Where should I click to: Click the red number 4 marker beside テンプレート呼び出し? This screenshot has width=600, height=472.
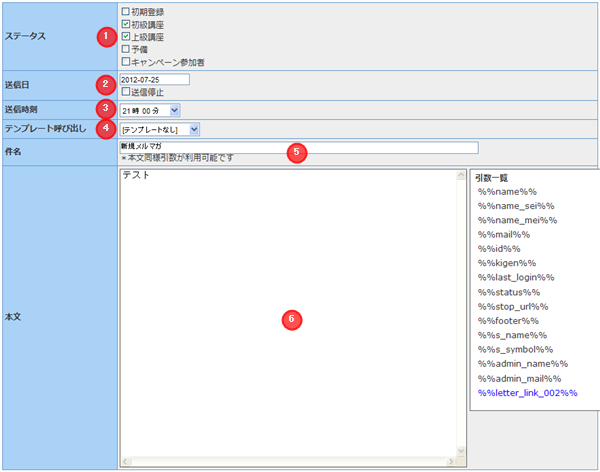tap(101, 128)
